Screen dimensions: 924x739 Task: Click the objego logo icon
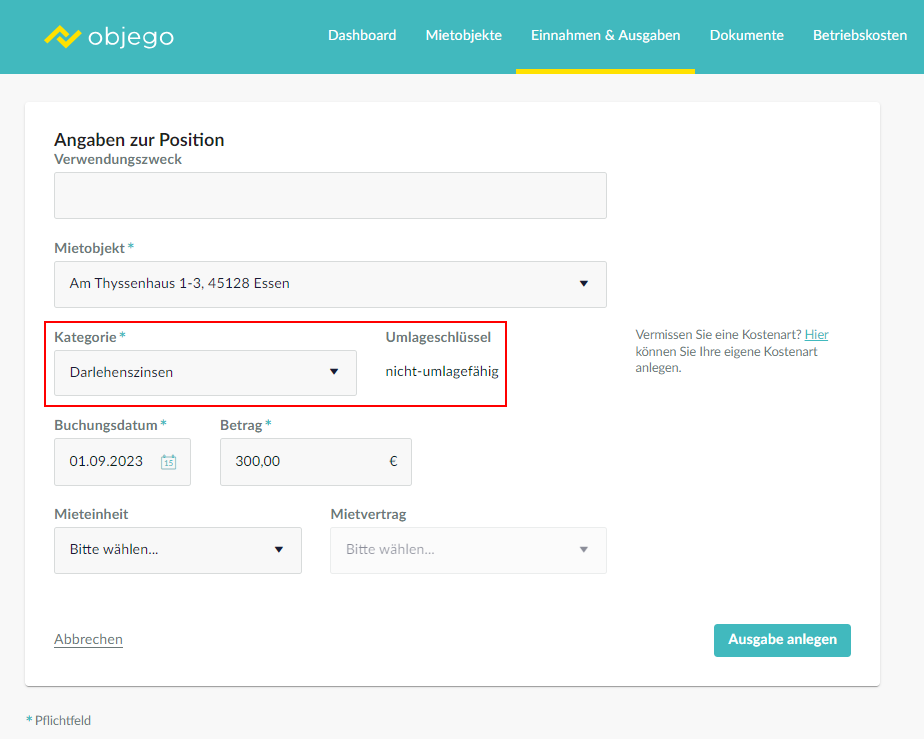tap(62, 37)
